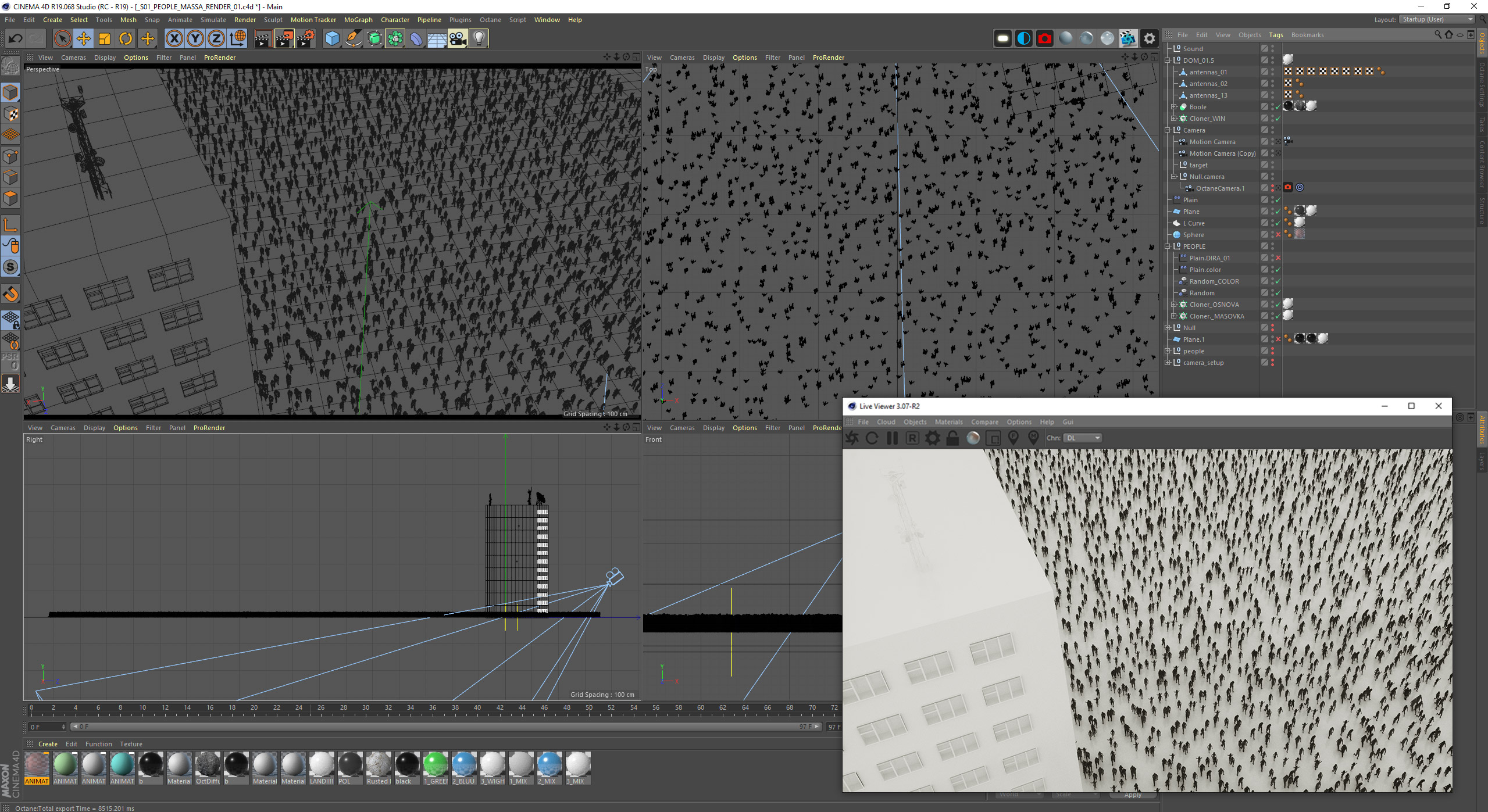
Task: Click the Light object icon
Action: 479,39
